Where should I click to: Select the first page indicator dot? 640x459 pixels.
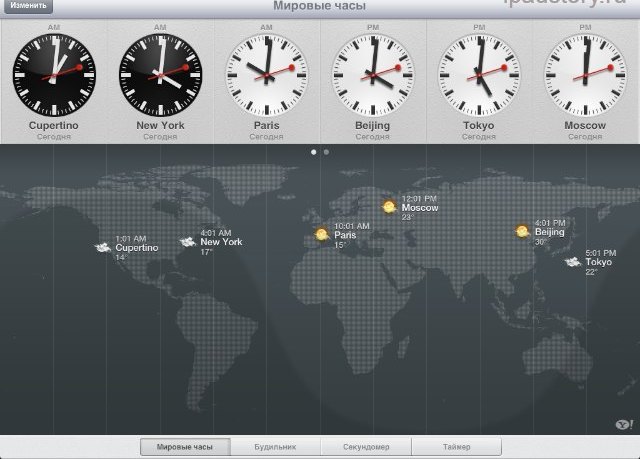(313, 152)
